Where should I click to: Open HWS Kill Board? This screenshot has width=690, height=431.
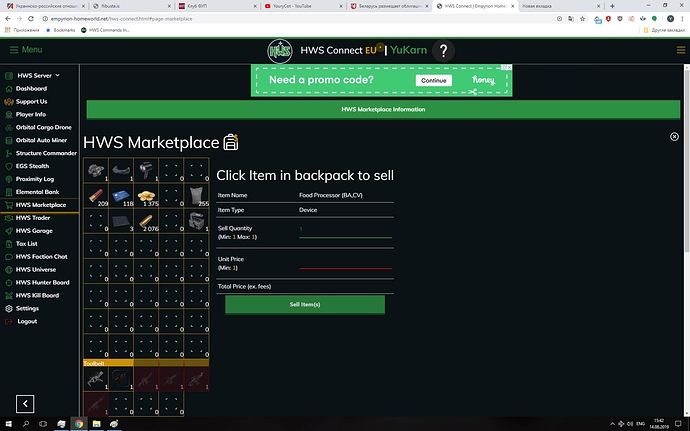coord(37,295)
